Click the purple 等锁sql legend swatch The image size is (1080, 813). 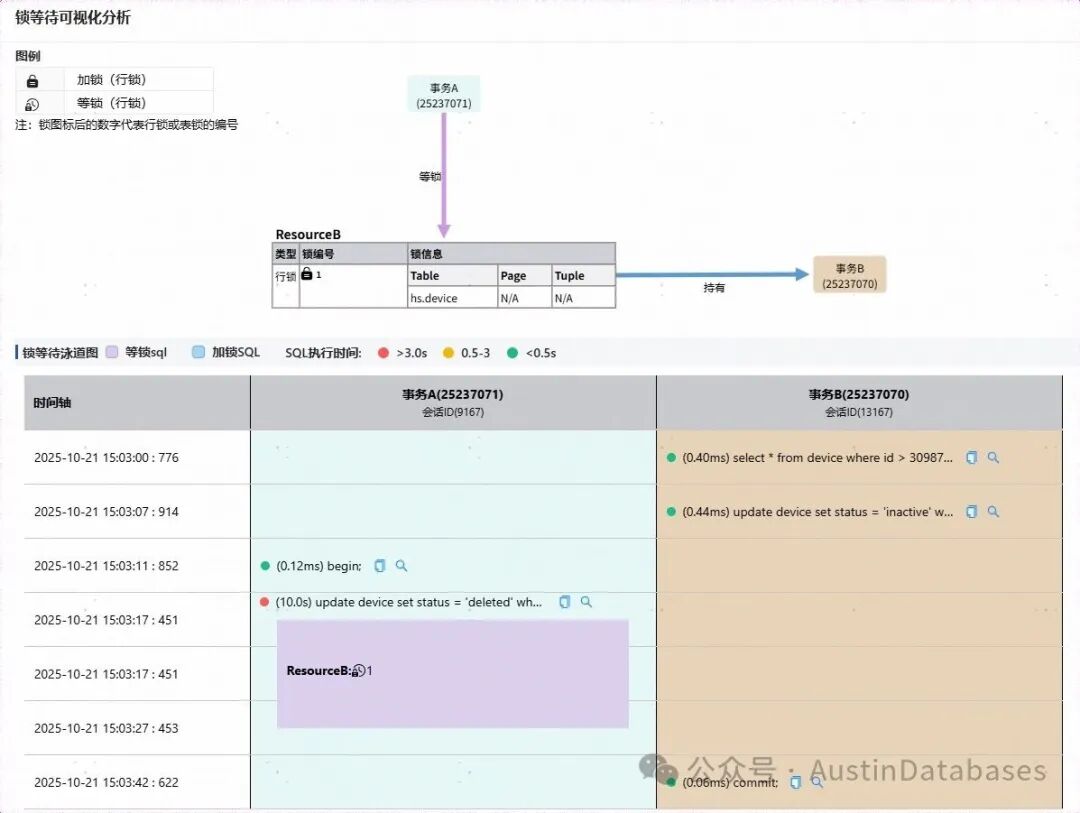point(112,352)
